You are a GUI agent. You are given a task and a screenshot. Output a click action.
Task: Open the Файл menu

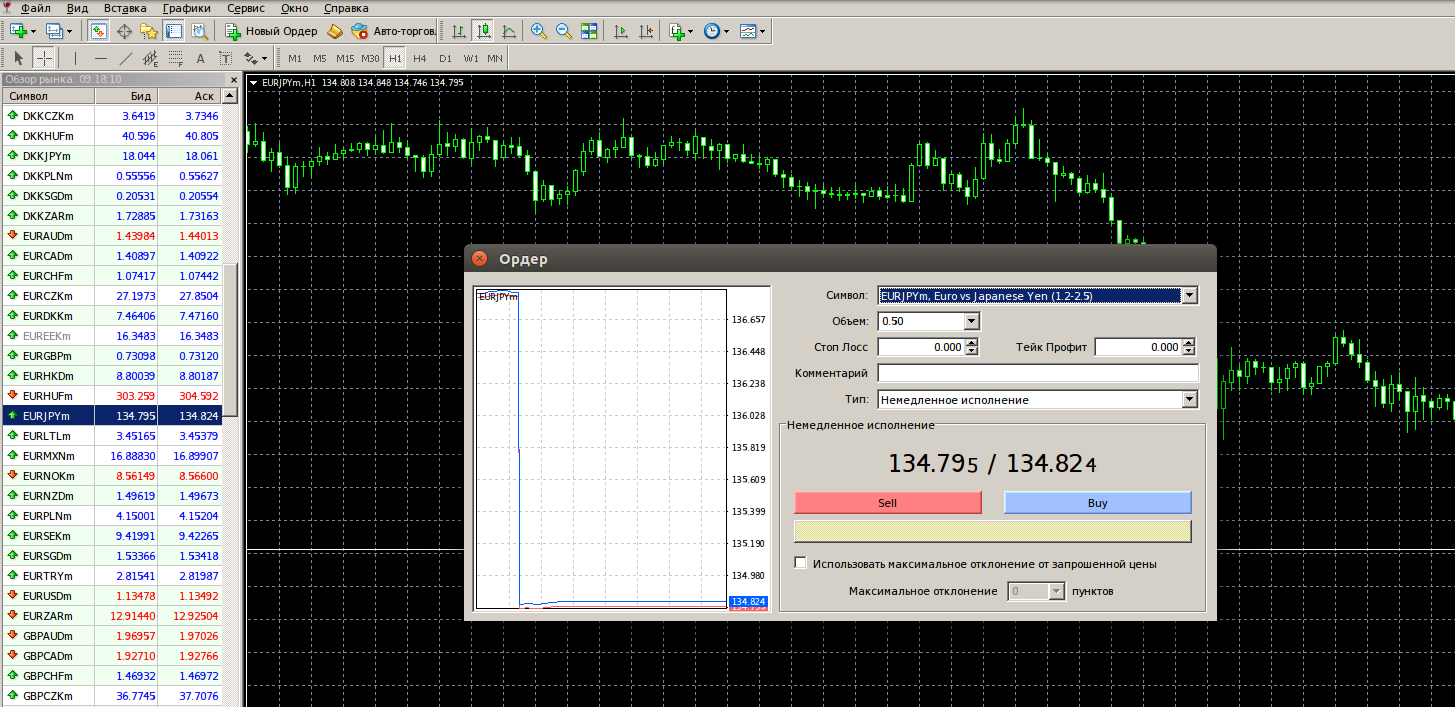[x=35, y=8]
